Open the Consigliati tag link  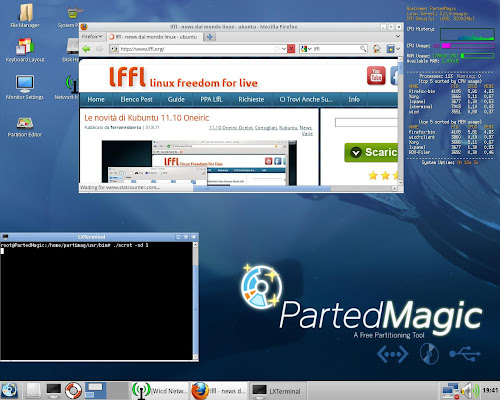(266, 128)
